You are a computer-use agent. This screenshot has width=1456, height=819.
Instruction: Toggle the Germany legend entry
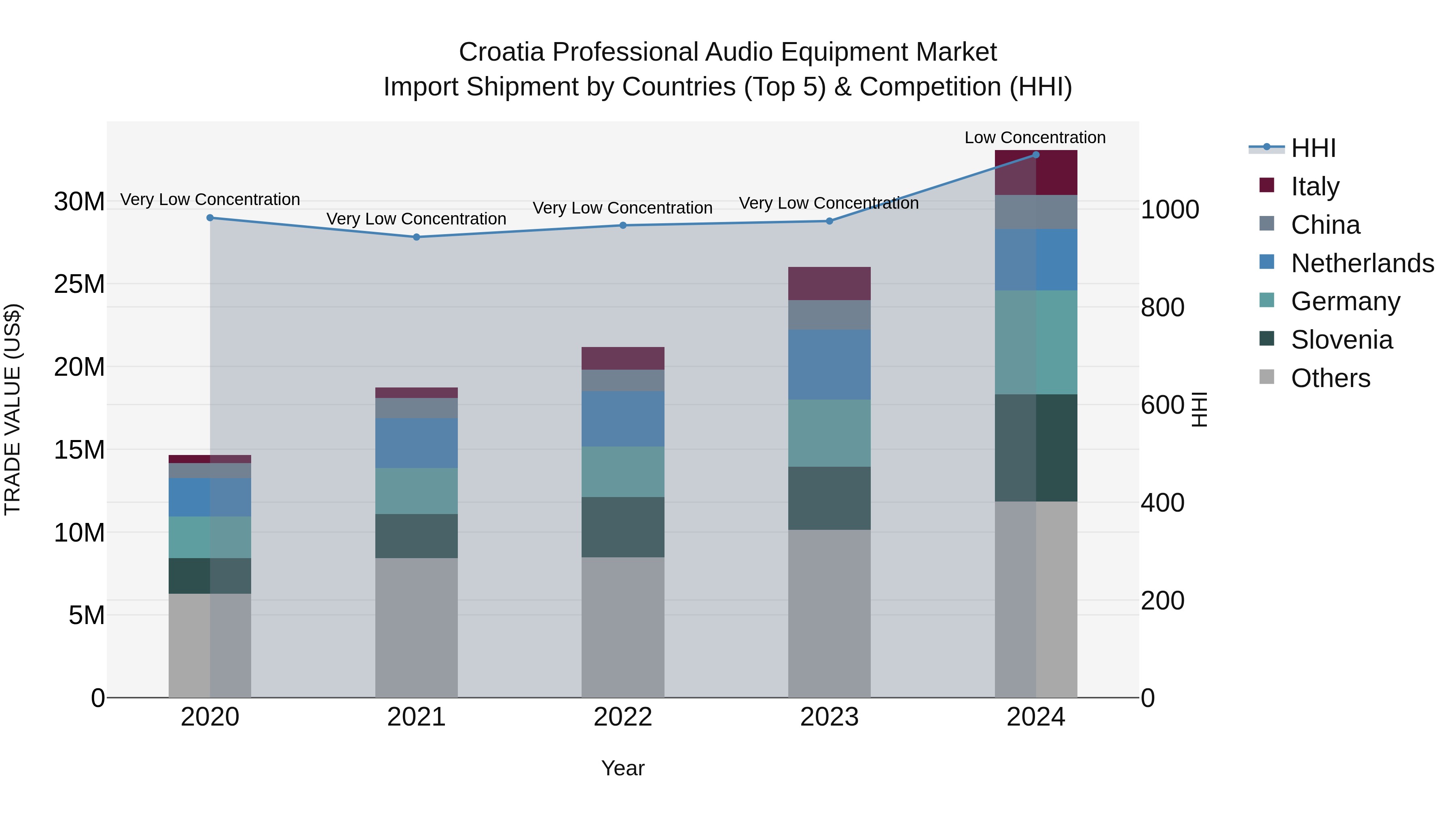coord(1330,301)
